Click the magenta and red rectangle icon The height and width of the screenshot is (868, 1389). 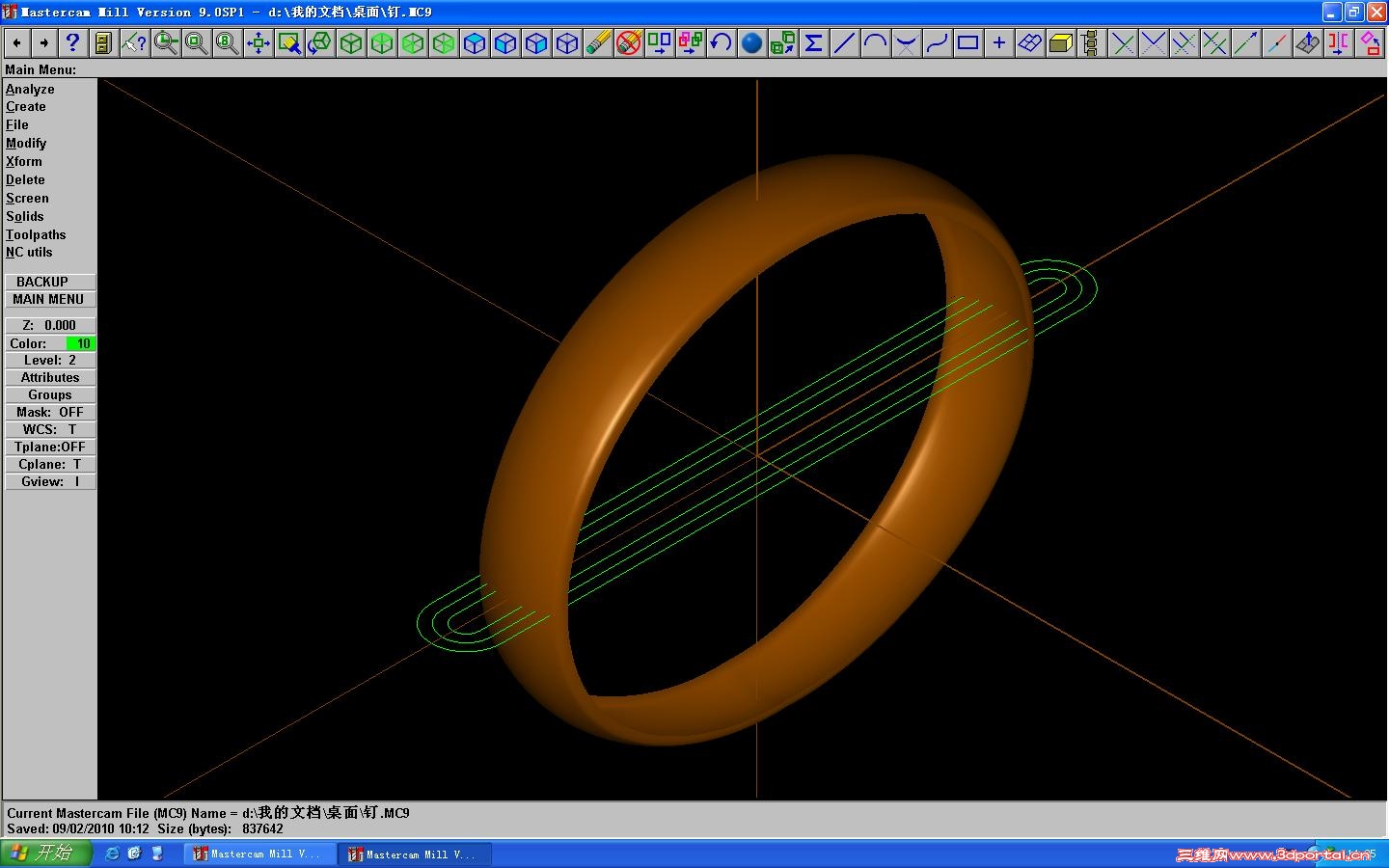1369,42
